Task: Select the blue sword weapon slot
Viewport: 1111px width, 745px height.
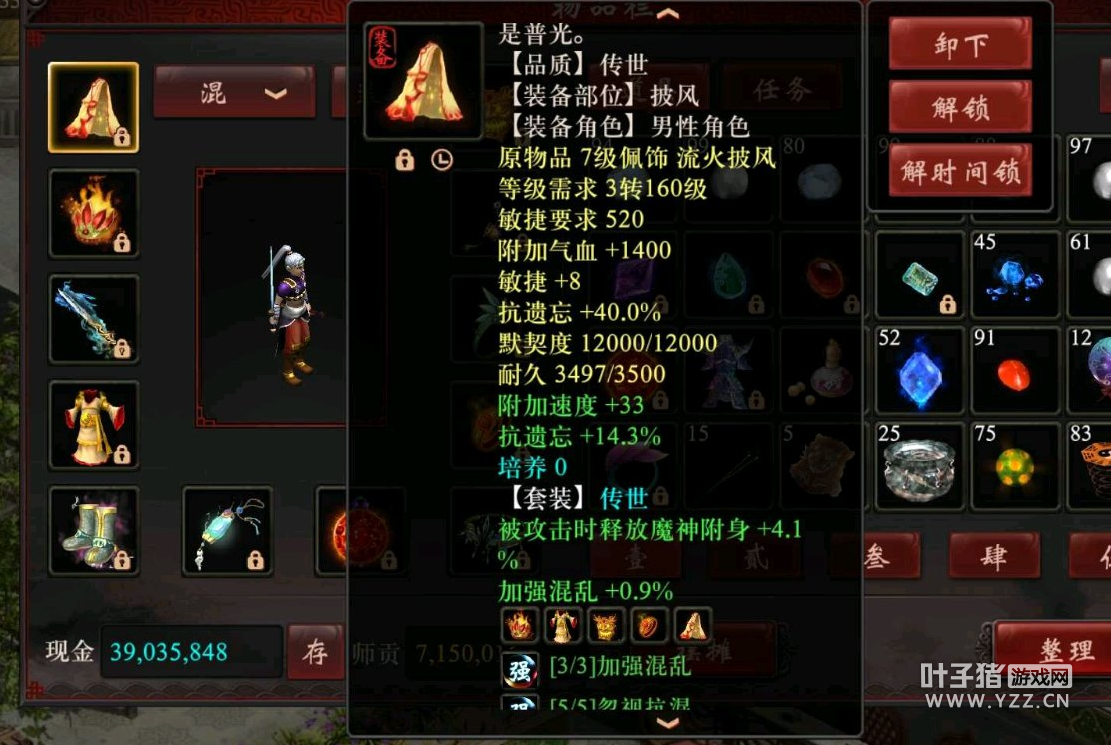Action: click(94, 319)
